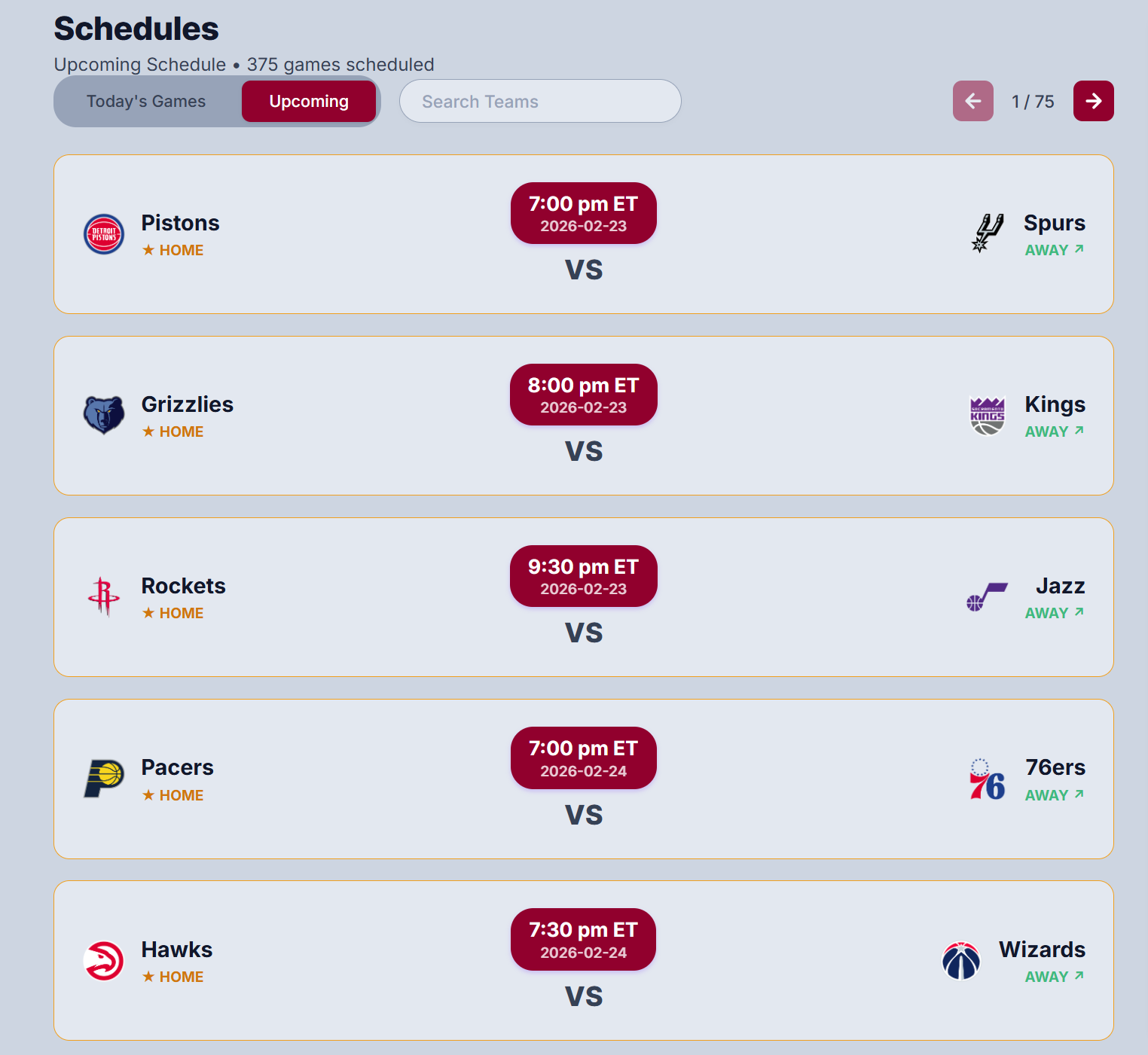Click the Memphis Grizzlies bear logo
Image resolution: width=1148 pixels, height=1055 pixels.
[104, 415]
